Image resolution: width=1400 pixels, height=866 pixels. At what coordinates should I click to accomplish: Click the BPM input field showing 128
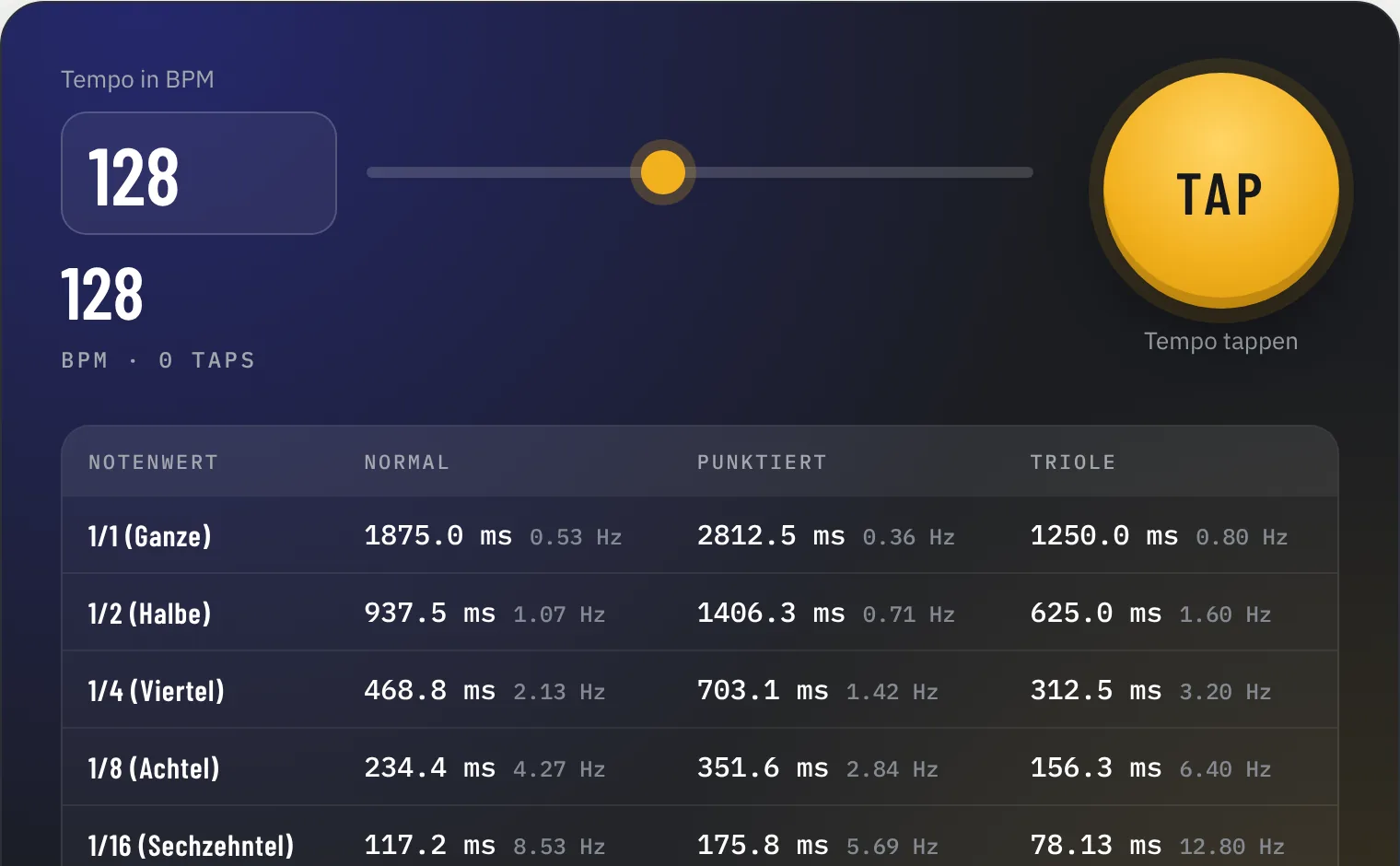pos(199,173)
